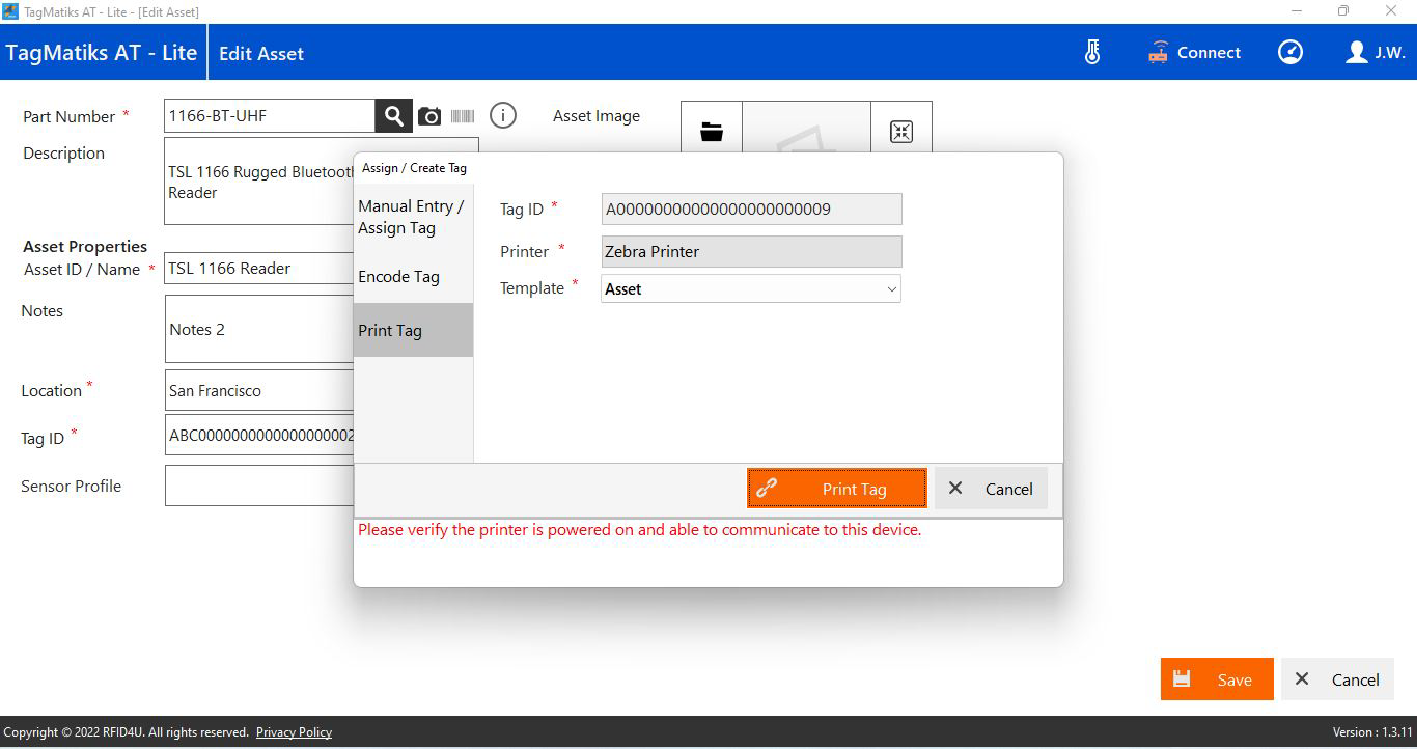
Task: Click the camera icon beside Part Number
Action: click(429, 116)
